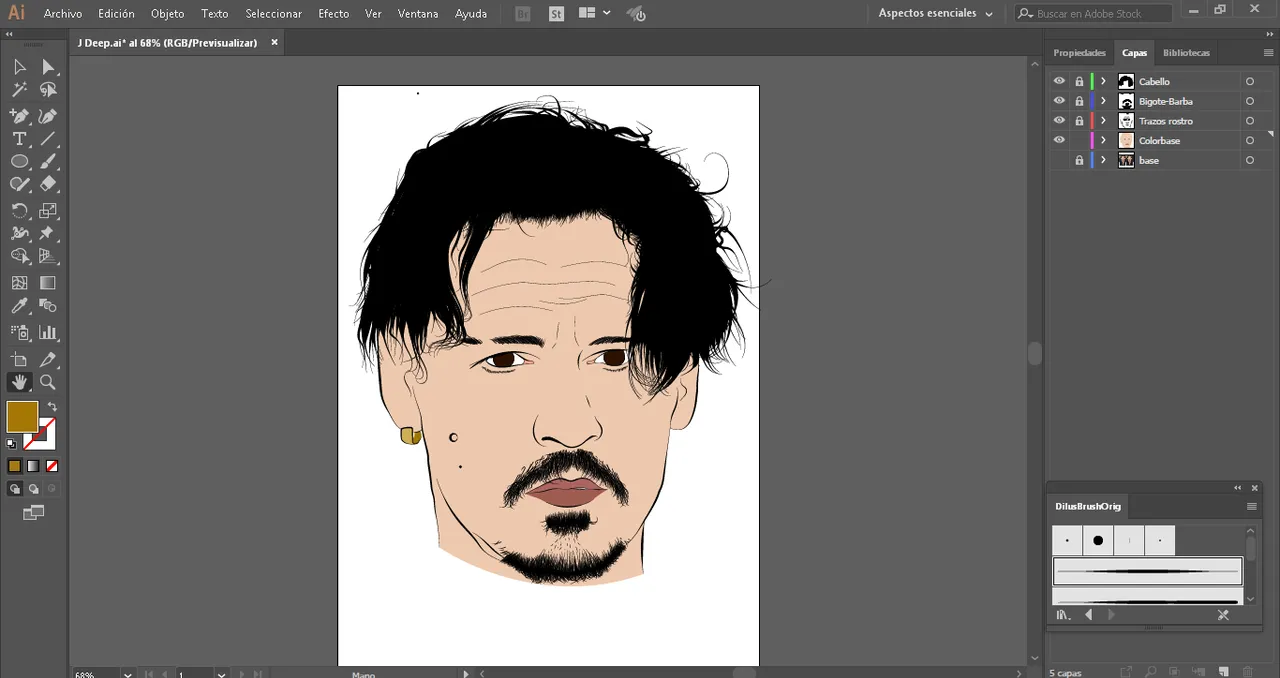Screen dimensions: 1280x678
Task: Choose the Lasso tool
Action: coord(48,91)
